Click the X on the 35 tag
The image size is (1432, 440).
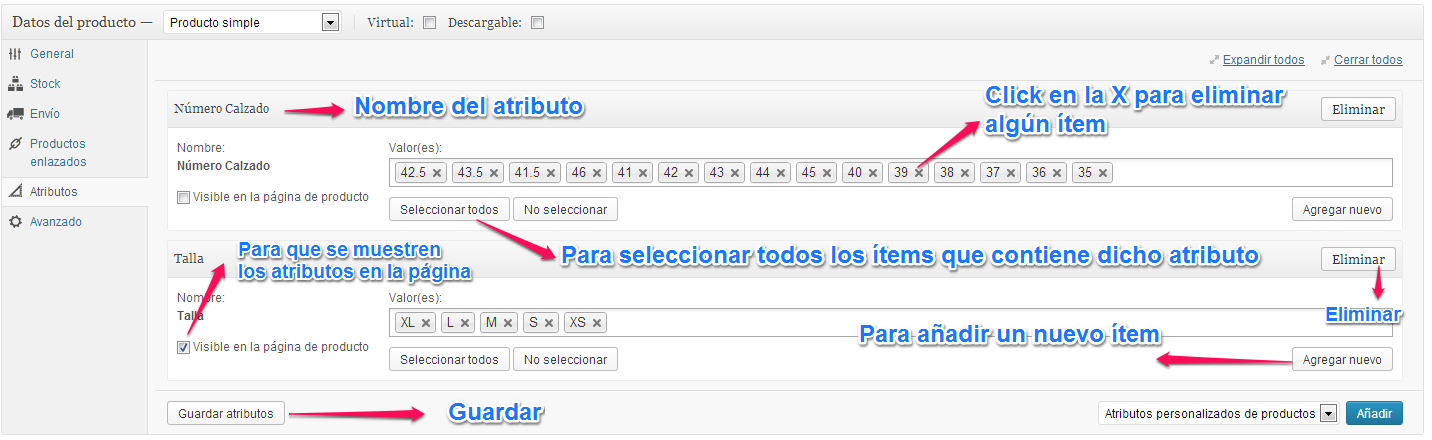coord(1103,173)
